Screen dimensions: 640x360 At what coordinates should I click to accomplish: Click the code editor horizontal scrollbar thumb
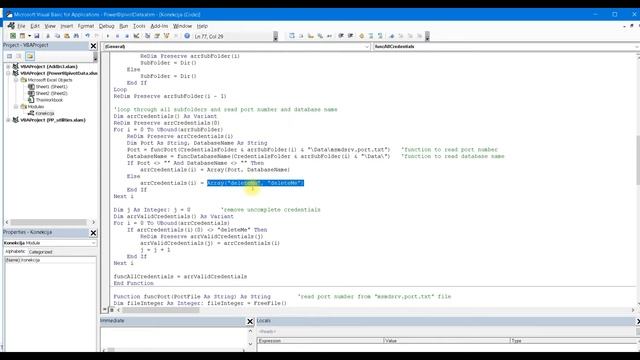161,310
